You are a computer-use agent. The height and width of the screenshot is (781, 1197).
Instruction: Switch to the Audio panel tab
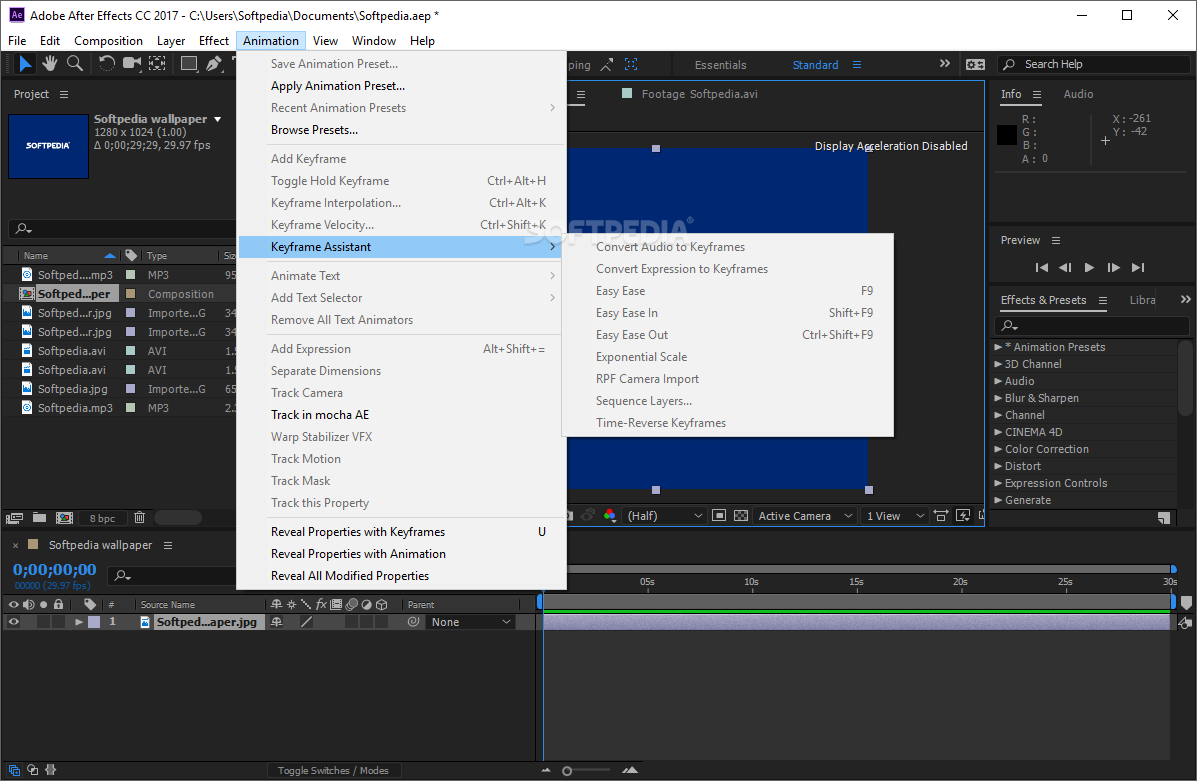(x=1078, y=94)
